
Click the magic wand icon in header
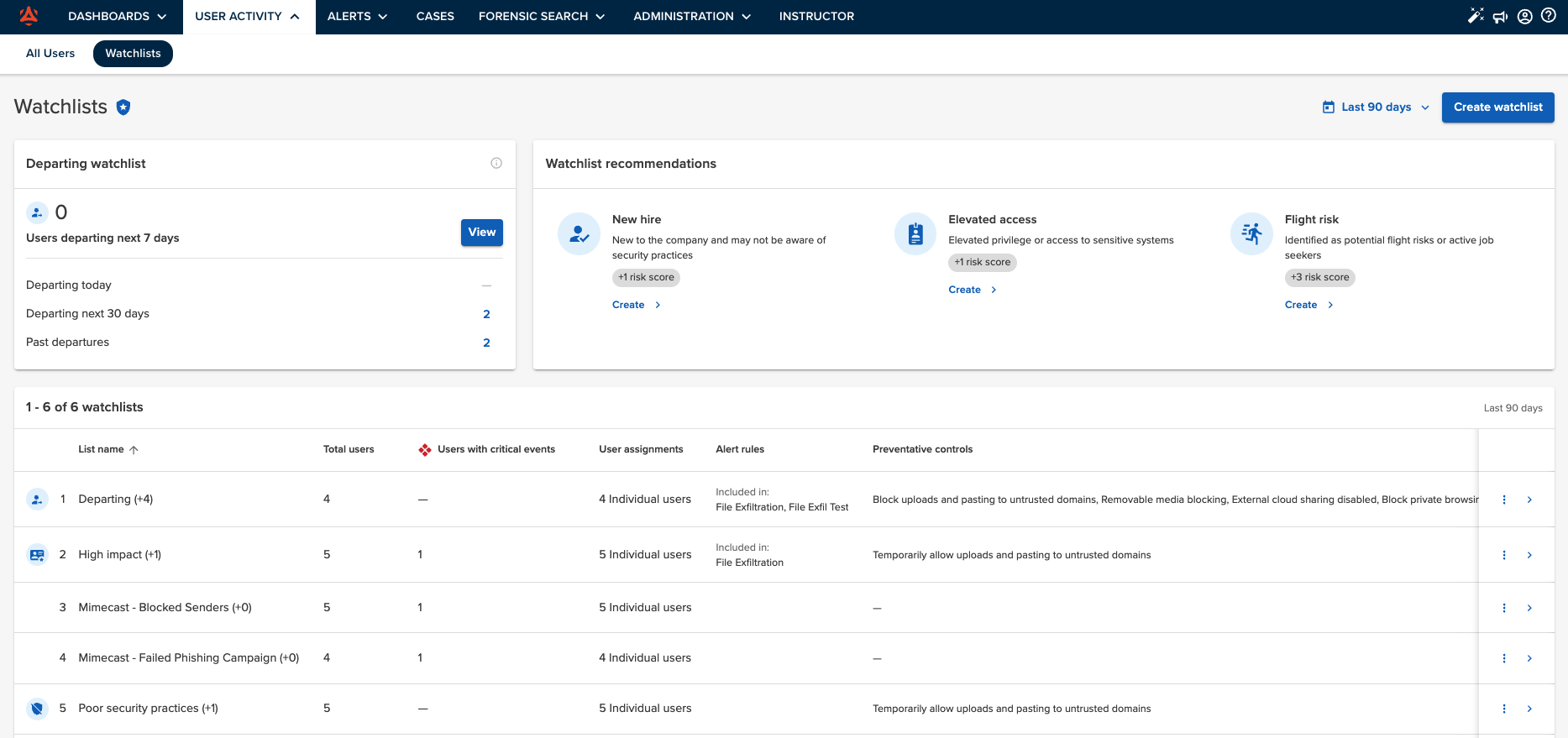click(x=1476, y=16)
